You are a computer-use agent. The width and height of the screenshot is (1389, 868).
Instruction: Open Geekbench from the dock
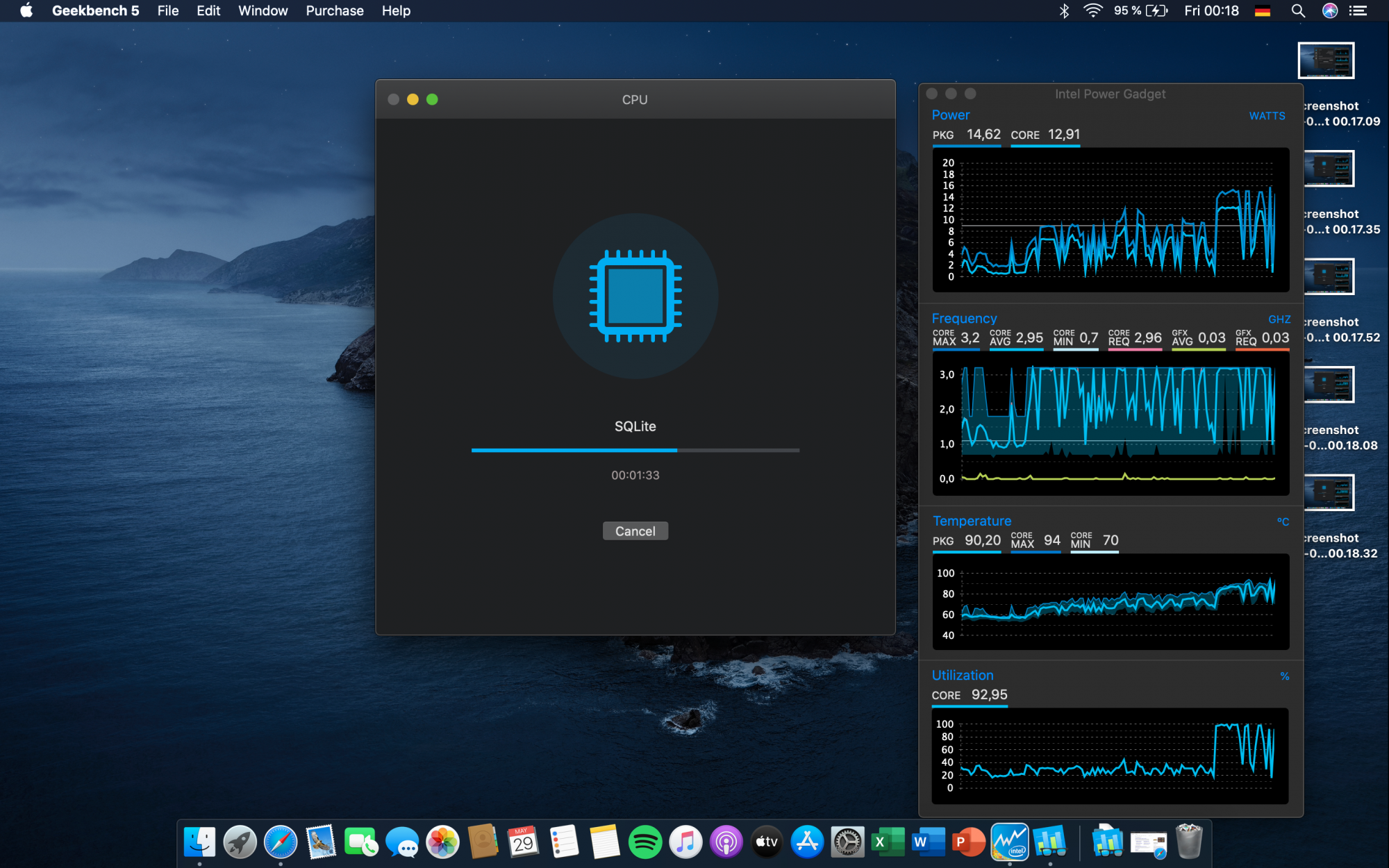tap(1049, 842)
